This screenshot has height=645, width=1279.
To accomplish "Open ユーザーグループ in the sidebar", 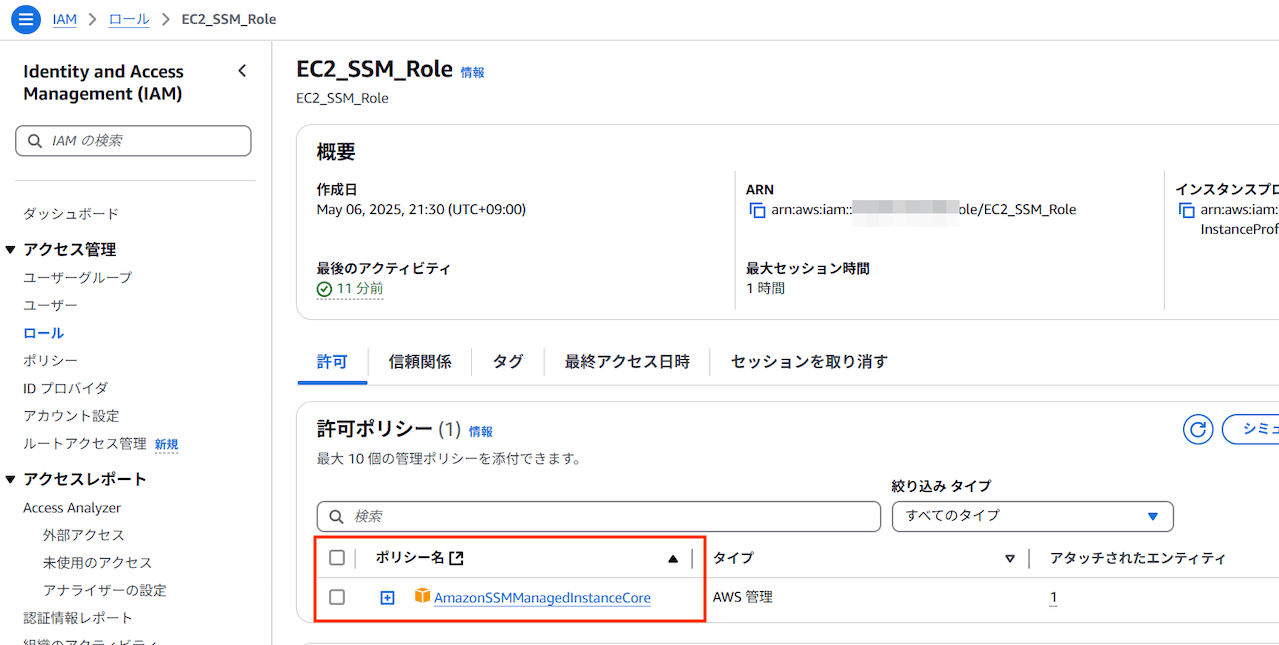I will [78, 277].
